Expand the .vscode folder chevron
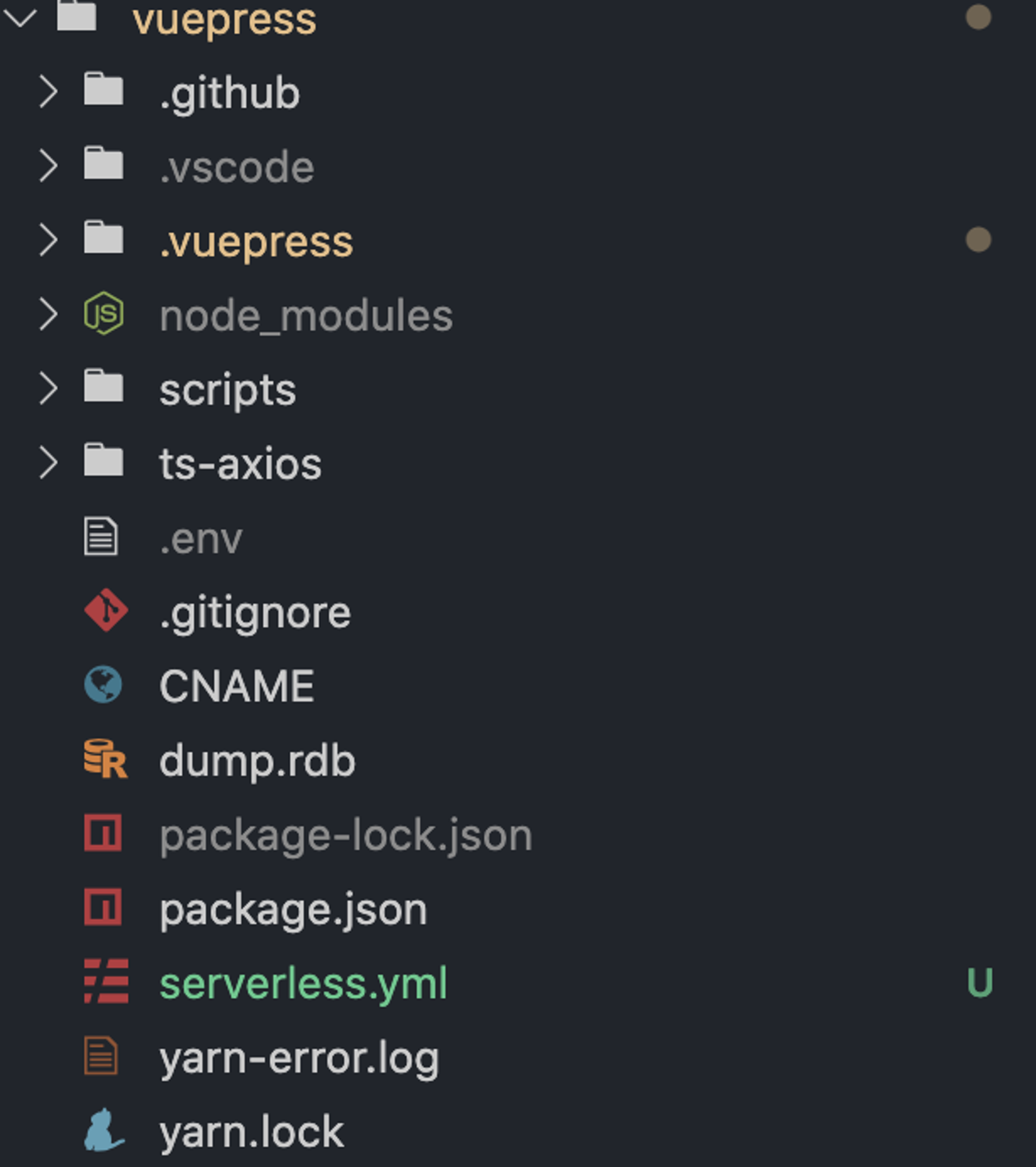Viewport: 1036px width, 1167px height. pos(48,166)
